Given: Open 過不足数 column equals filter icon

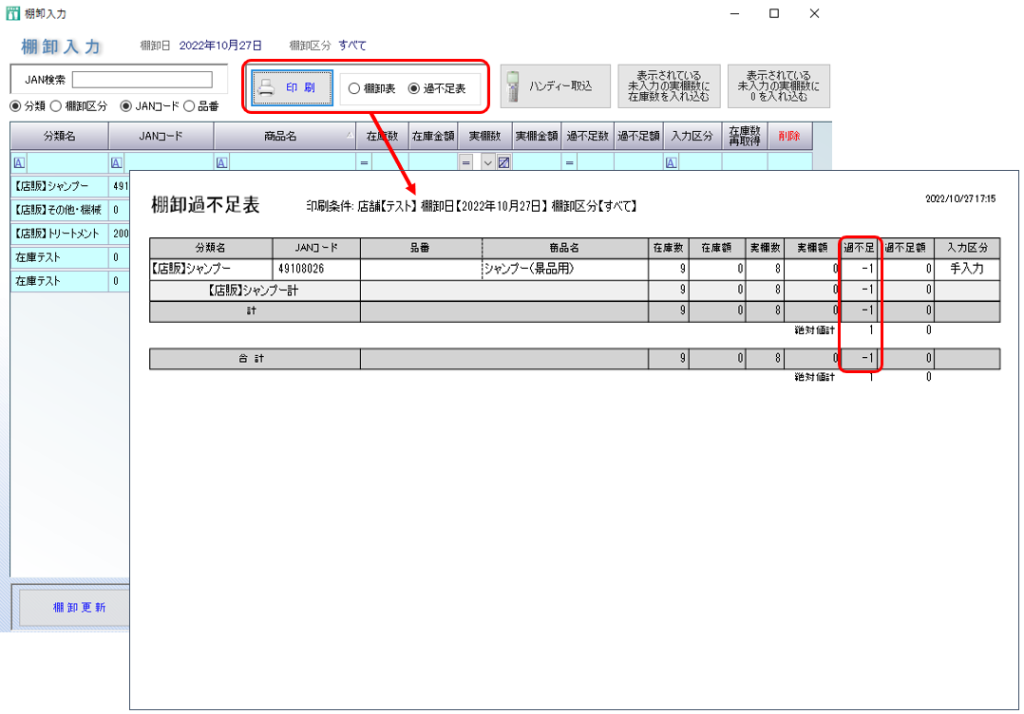Looking at the screenshot, I should 569,163.
